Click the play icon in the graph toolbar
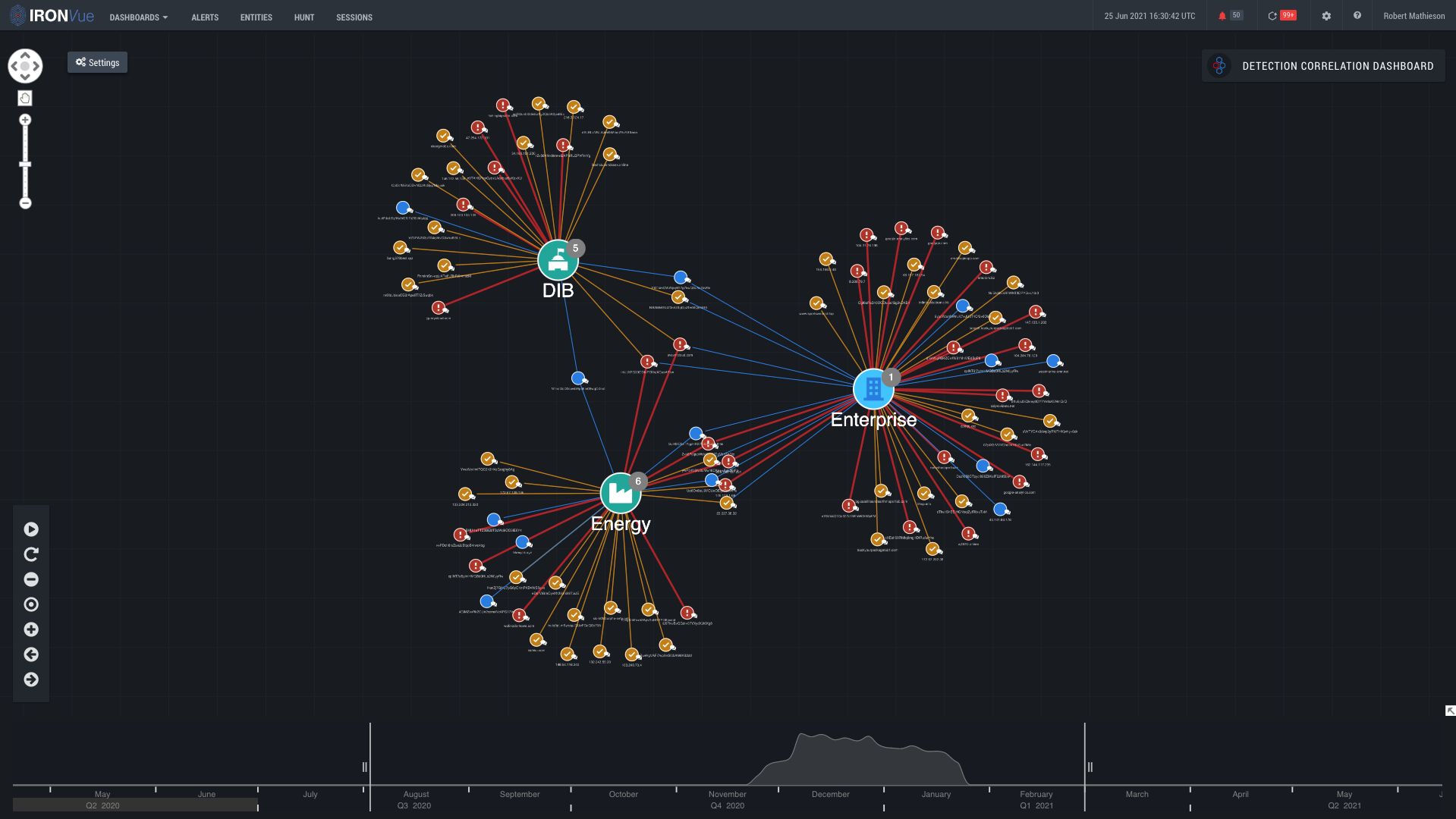 coord(30,529)
